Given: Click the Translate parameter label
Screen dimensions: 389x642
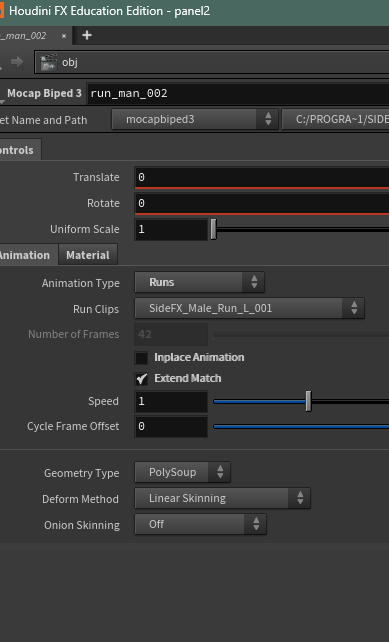Looking at the screenshot, I should pos(96,177).
